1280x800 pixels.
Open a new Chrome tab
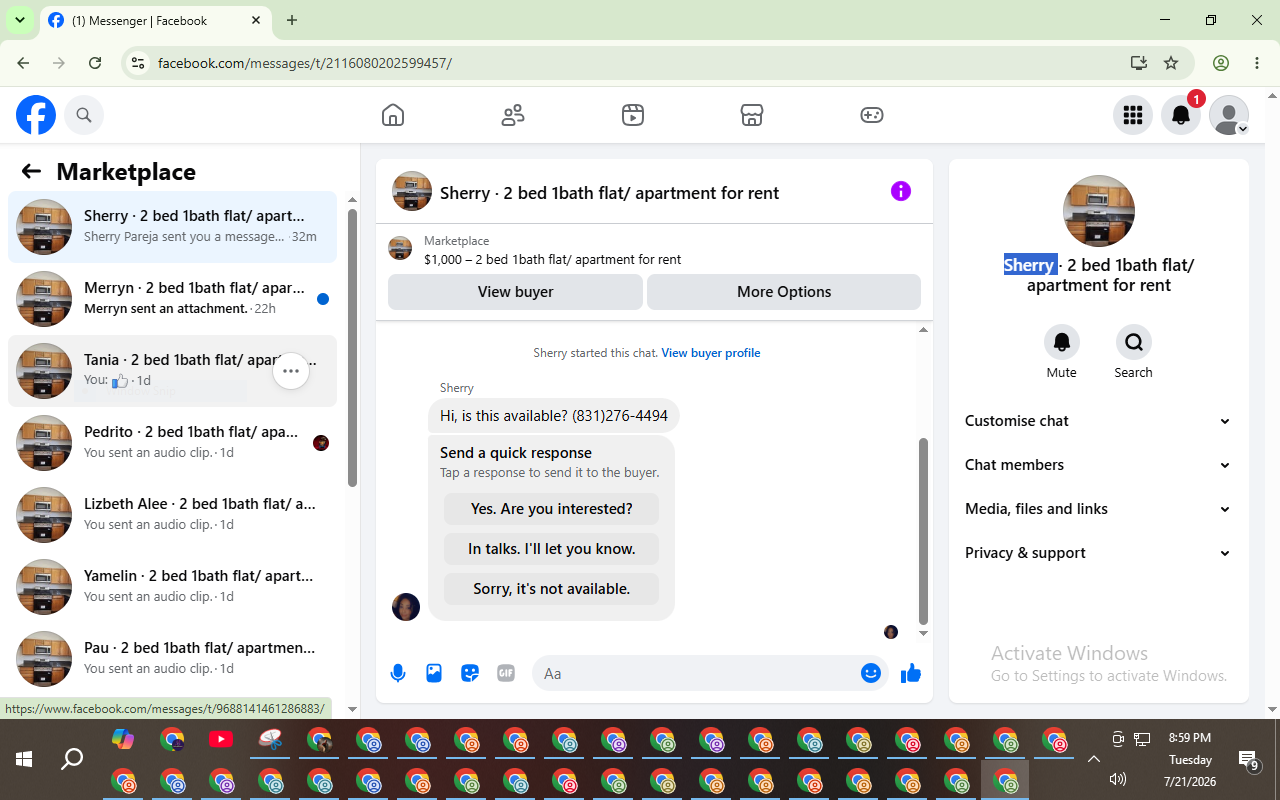[292, 20]
